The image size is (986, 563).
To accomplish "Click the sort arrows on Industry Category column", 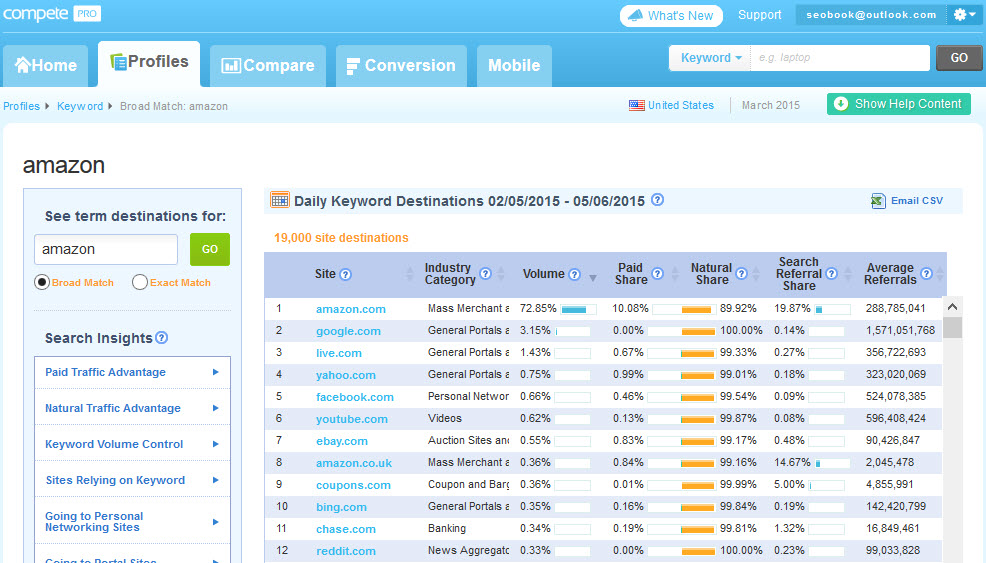I will point(501,274).
